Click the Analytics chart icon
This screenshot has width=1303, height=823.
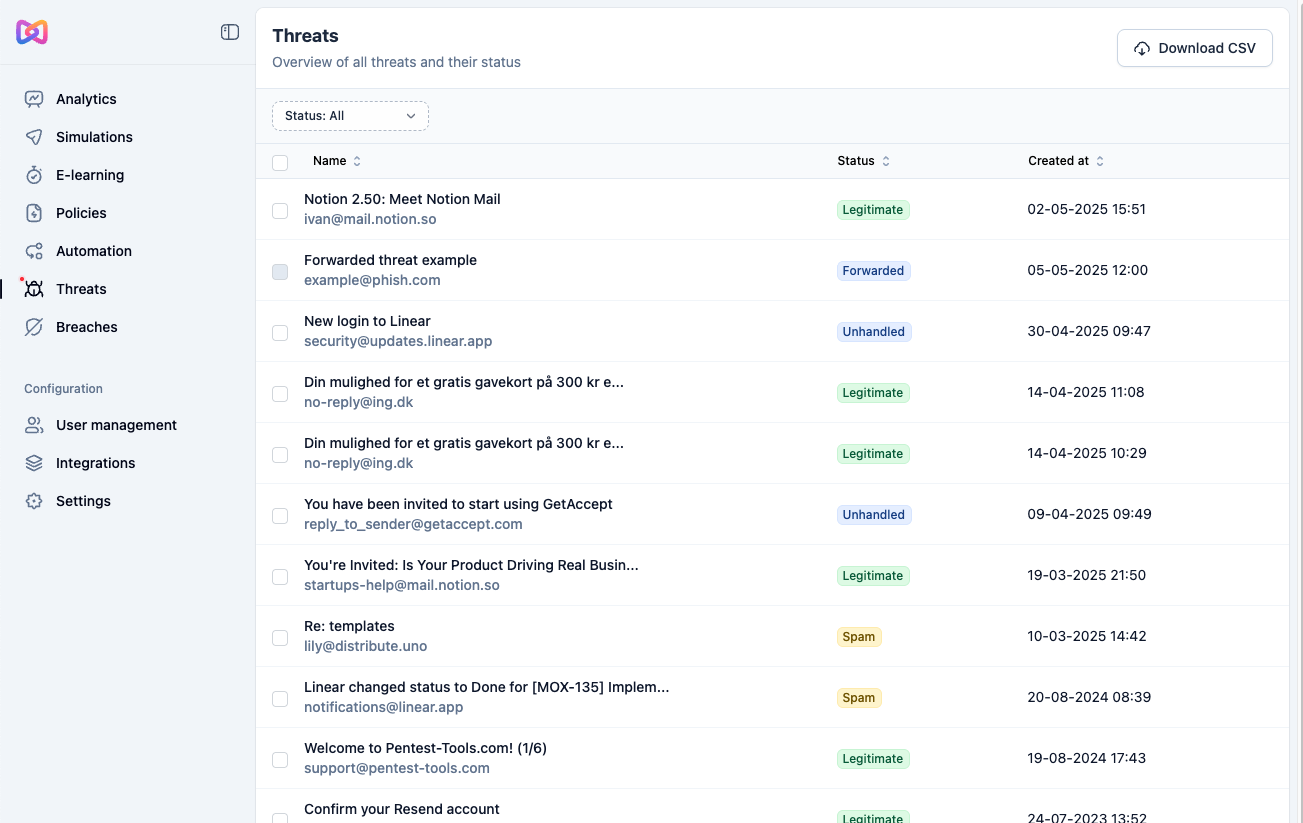[x=34, y=99]
